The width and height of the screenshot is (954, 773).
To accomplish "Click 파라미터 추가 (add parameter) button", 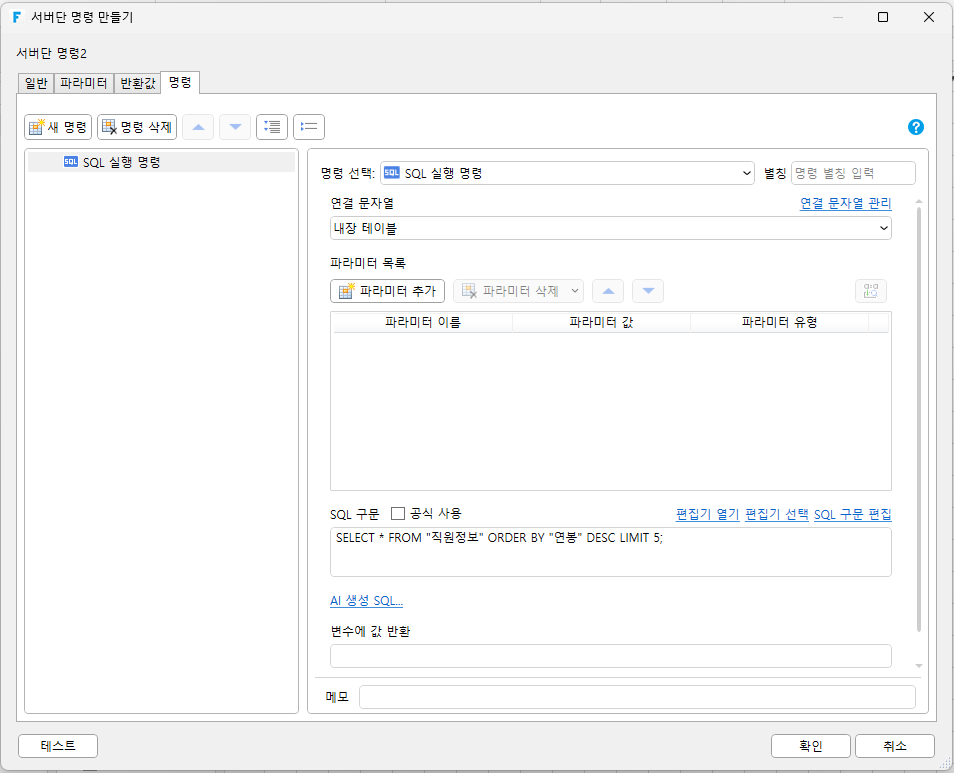I will point(388,291).
